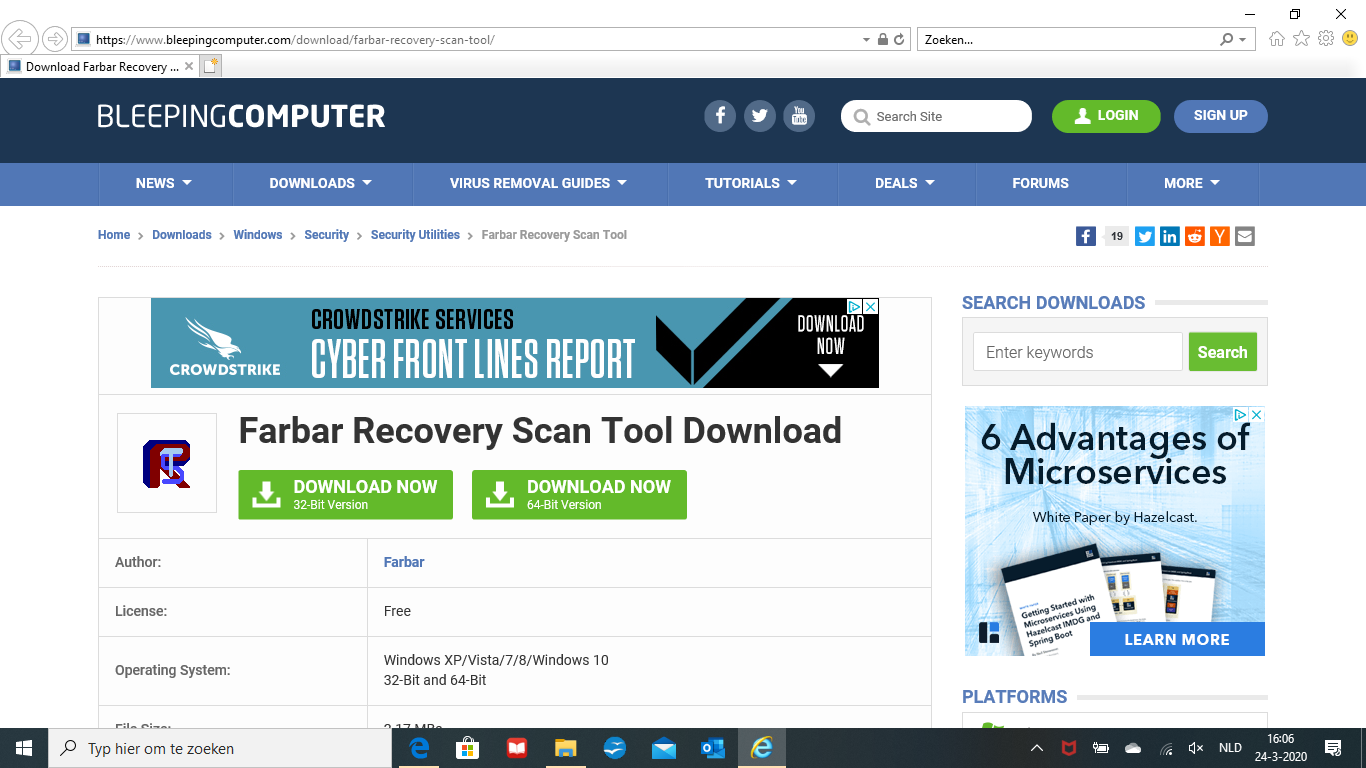Expand the Downloads menu
1366x768 pixels.
(321, 183)
